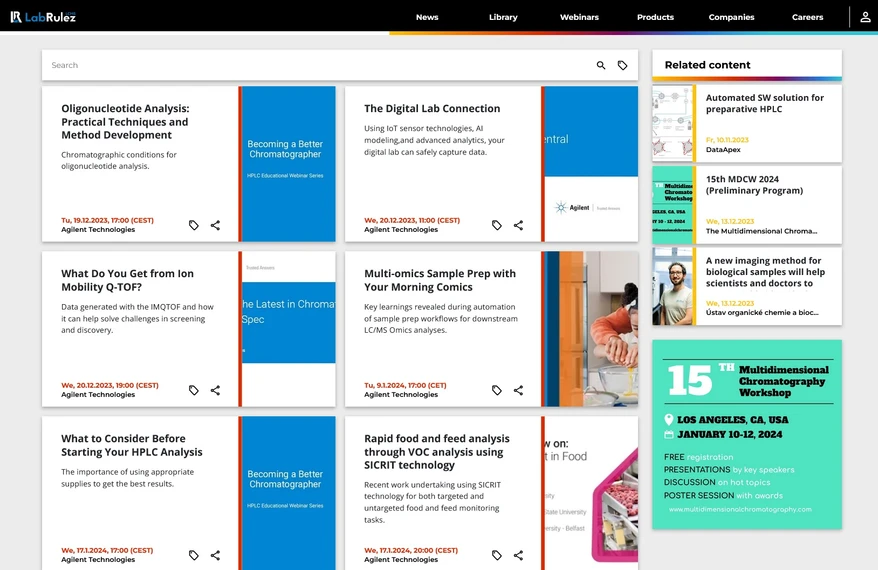Share the Rapid food and feed analysis card

tap(518, 555)
